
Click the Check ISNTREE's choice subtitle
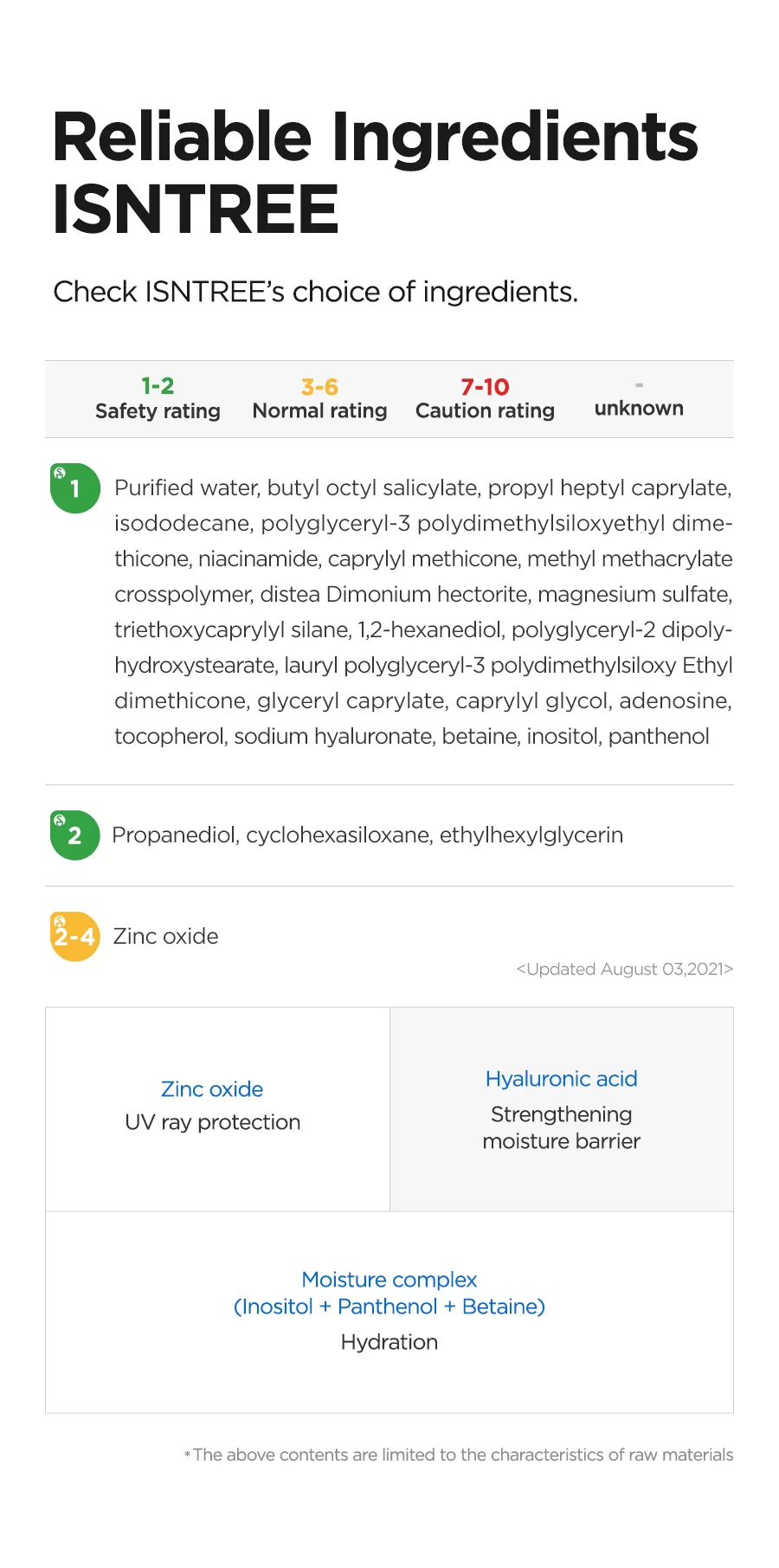tap(315, 292)
